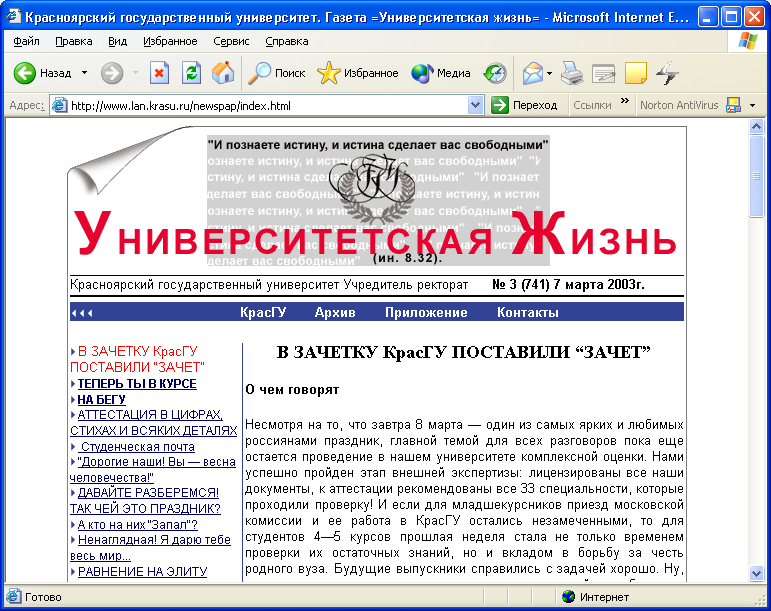Click status bar text Готово

tap(43, 597)
